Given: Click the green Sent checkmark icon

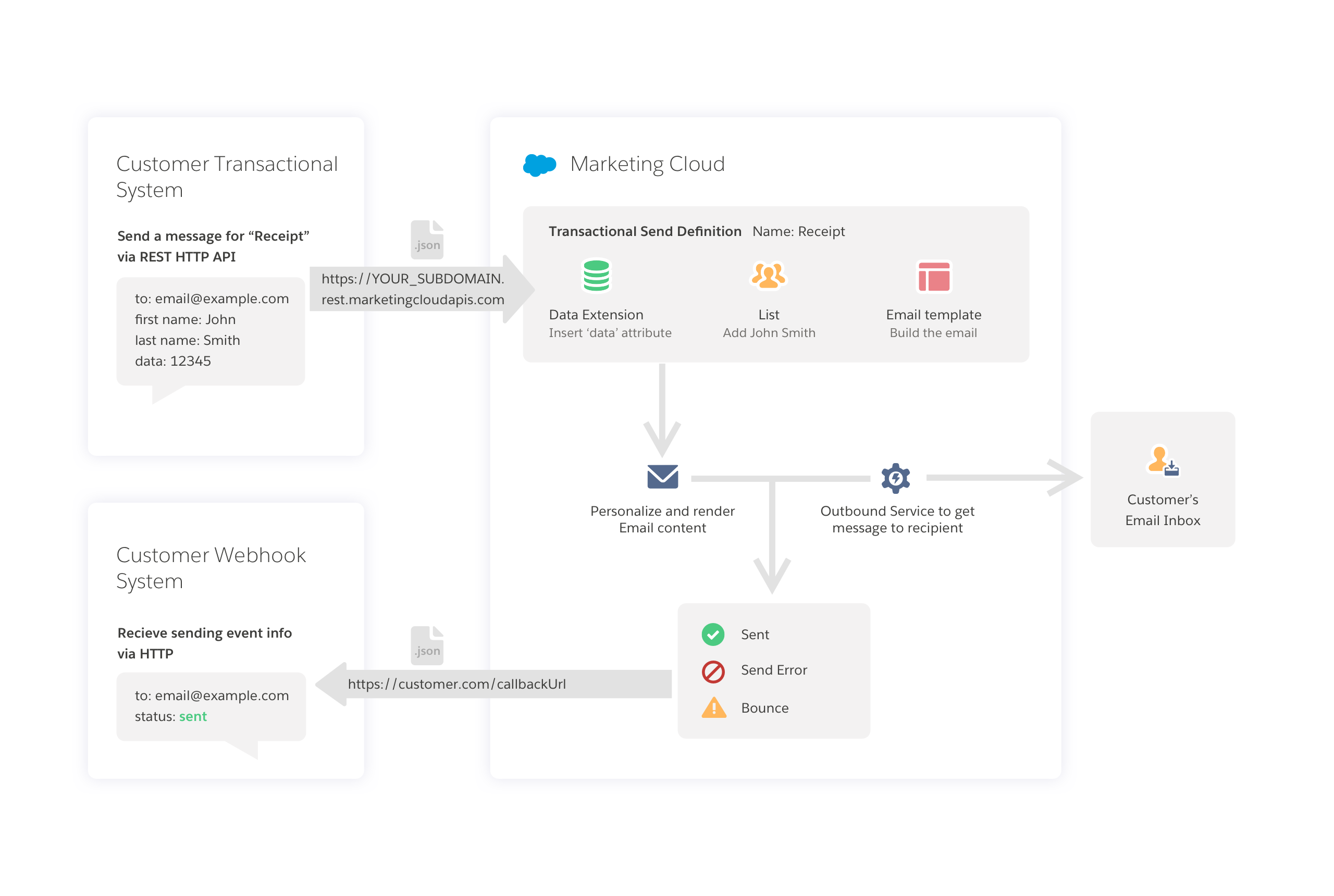Looking at the screenshot, I should pos(713,634).
